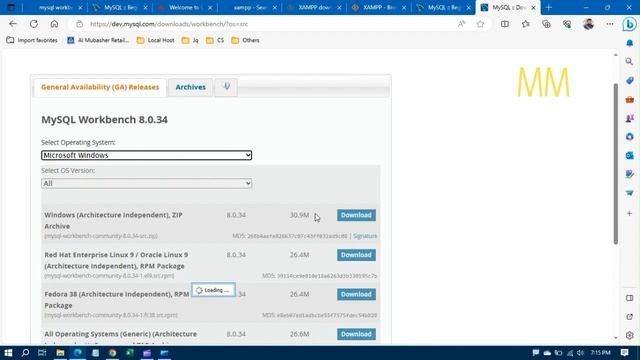Image resolution: width=640 pixels, height=360 pixels.
Task: Open sidebar Outlook icon
Action: (x=629, y=155)
